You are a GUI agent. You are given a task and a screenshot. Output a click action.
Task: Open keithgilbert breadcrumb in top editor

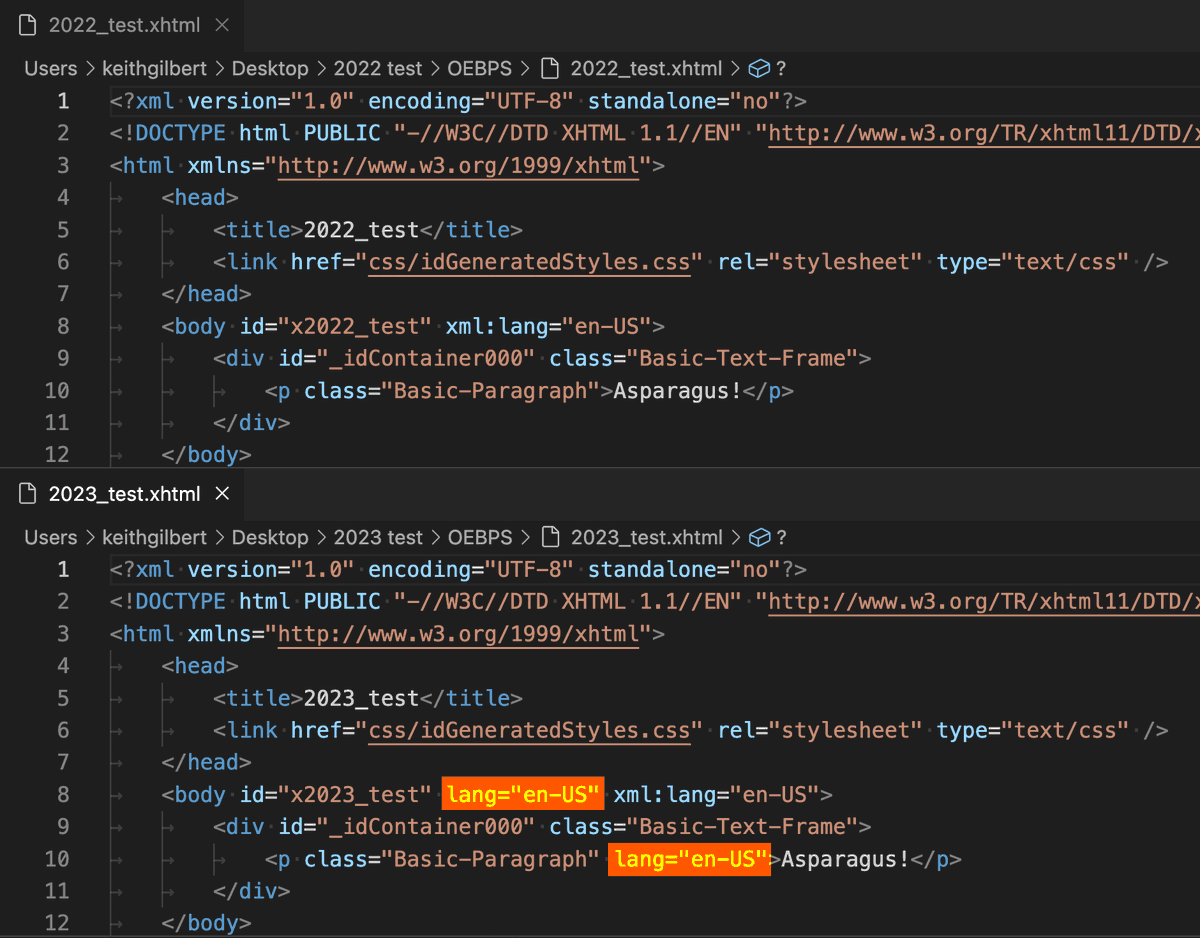(x=154, y=68)
